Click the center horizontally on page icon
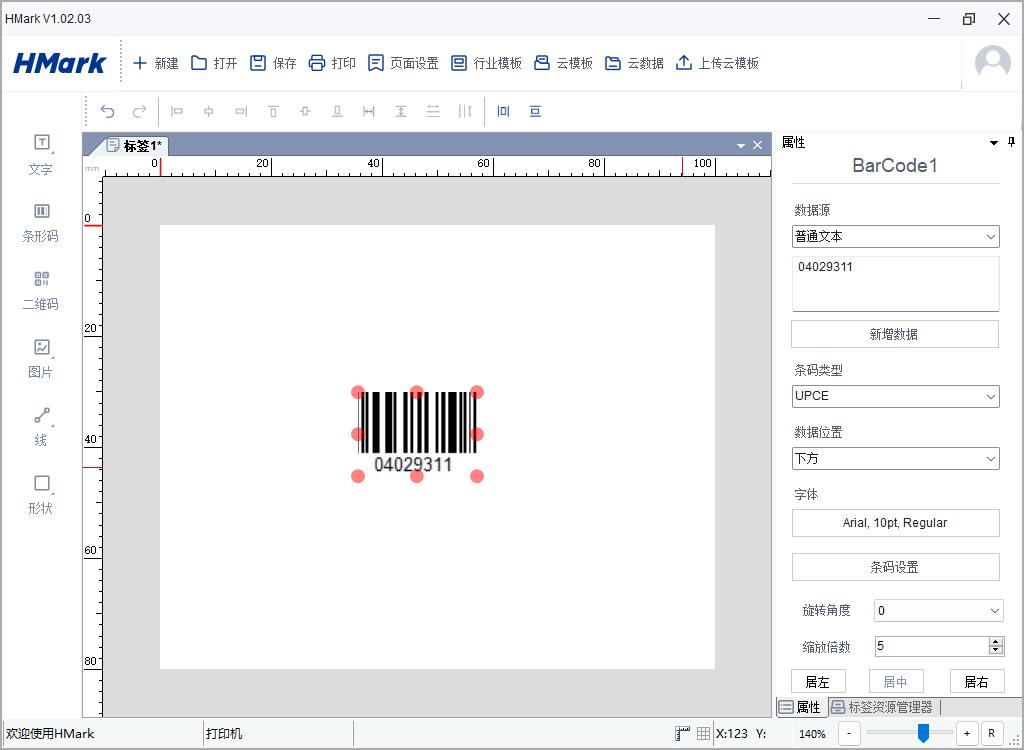The width and height of the screenshot is (1024, 750). click(504, 111)
